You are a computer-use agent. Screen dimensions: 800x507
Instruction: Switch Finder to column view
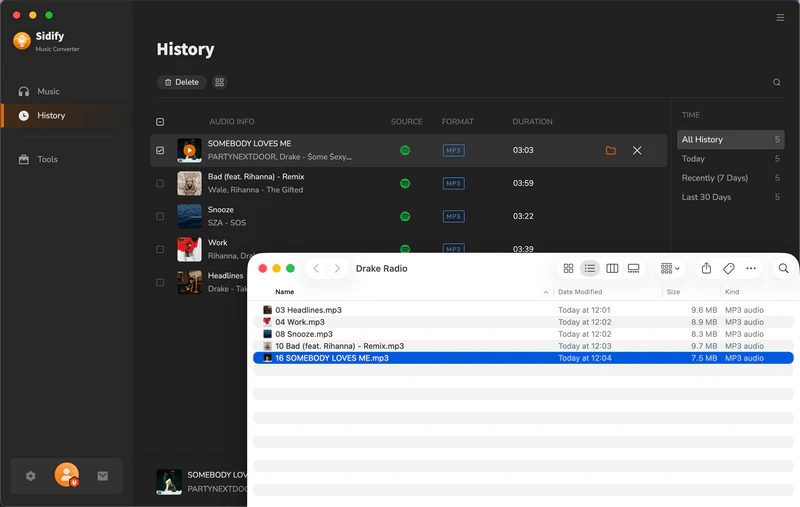(x=612, y=268)
